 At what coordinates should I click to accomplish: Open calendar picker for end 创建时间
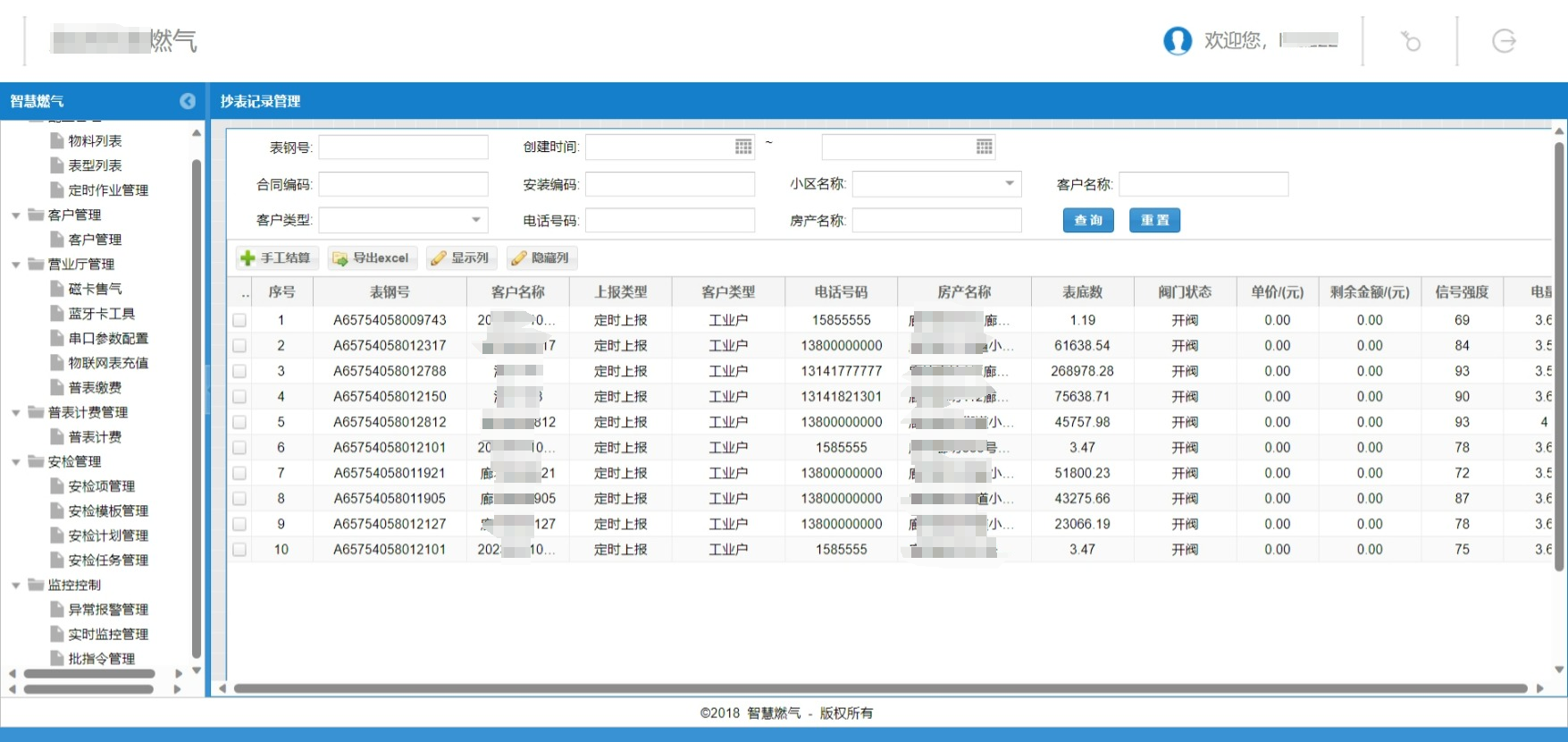(985, 147)
